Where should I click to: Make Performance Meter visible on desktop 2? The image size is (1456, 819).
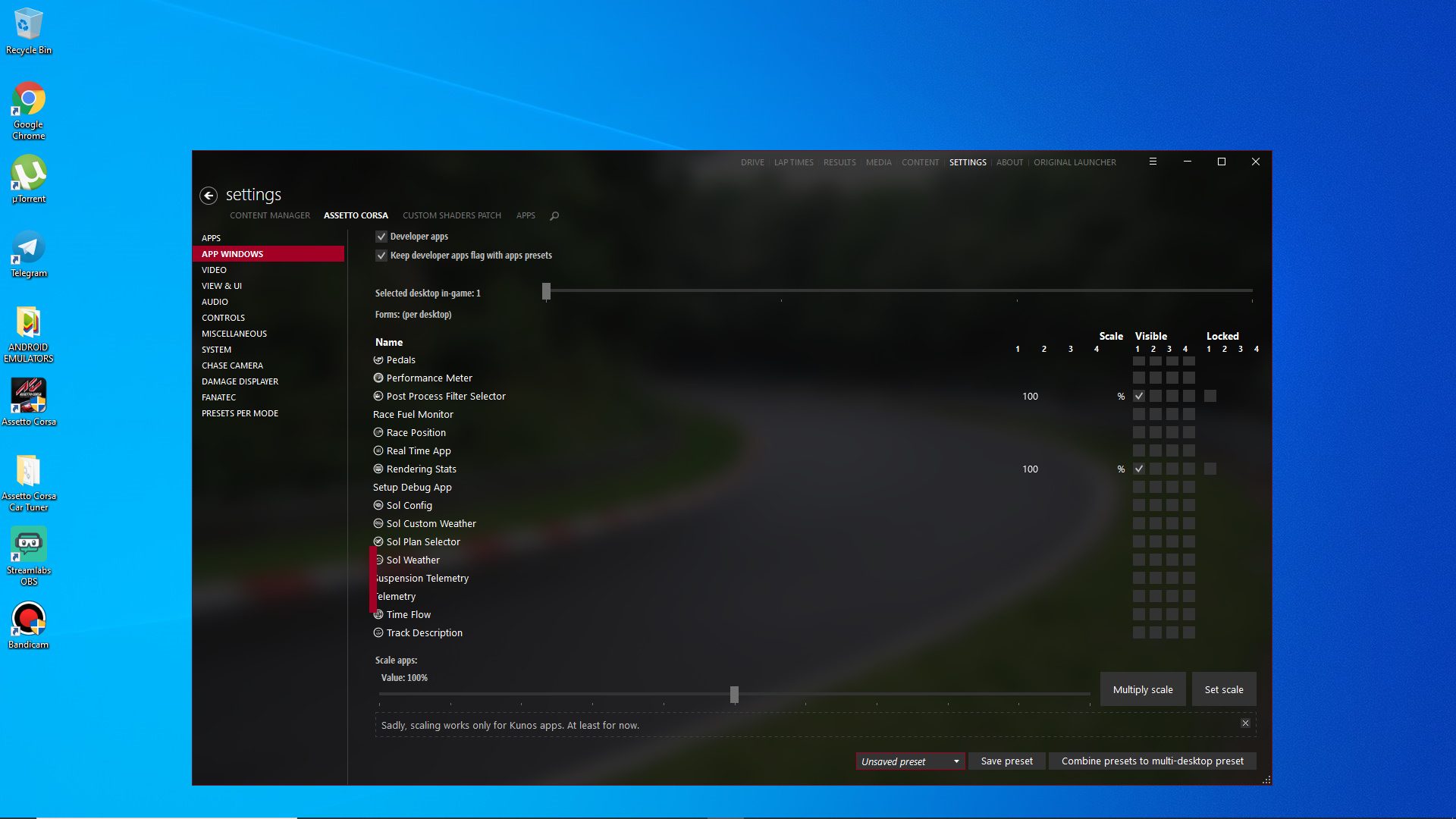pos(1156,378)
